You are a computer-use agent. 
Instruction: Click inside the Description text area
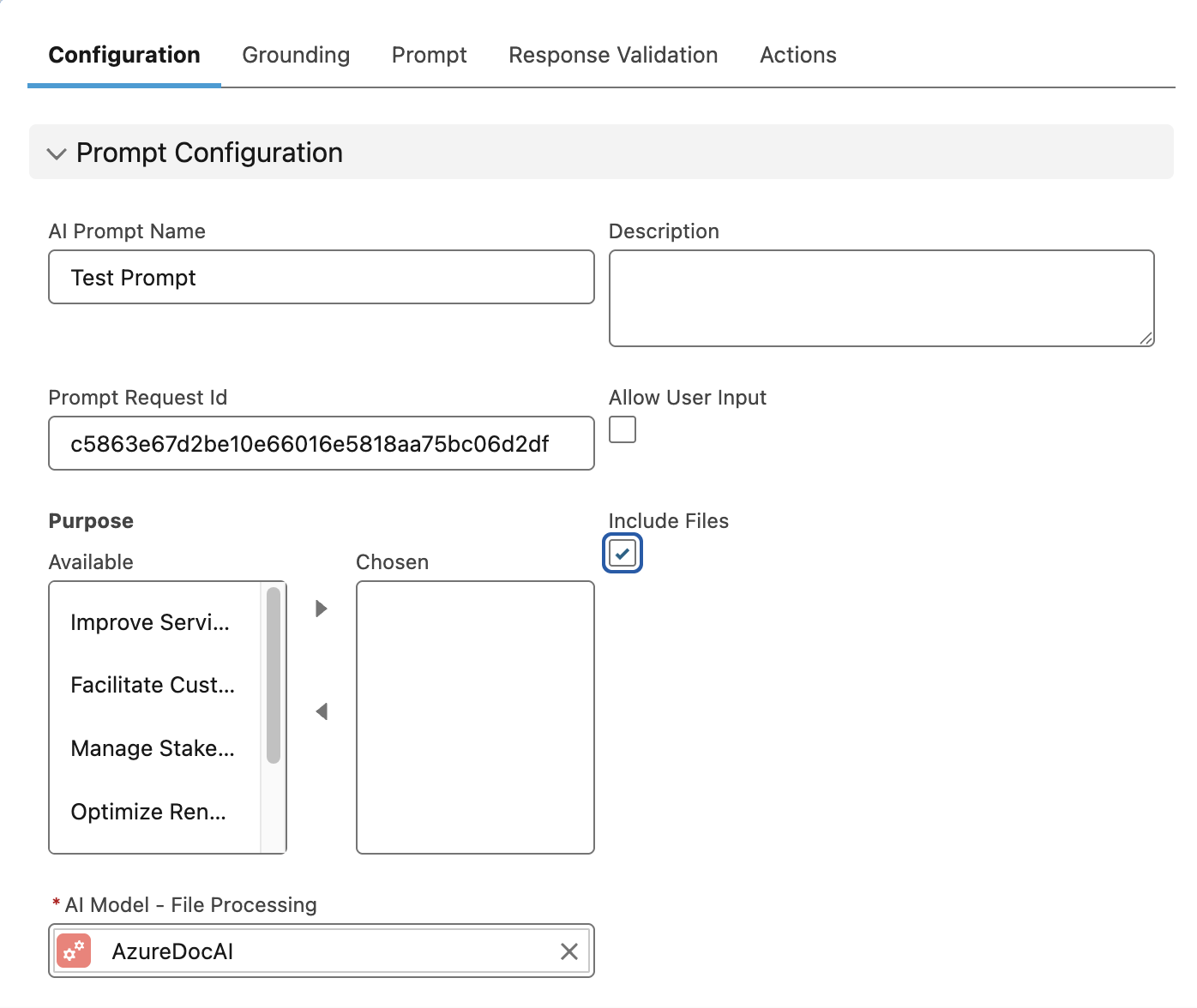coord(881,298)
